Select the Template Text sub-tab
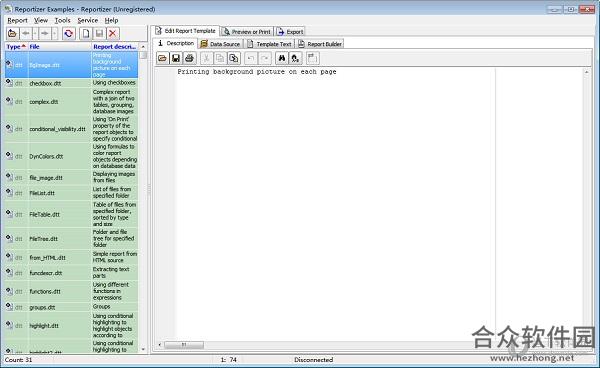The height and width of the screenshot is (368, 600). [x=269, y=44]
